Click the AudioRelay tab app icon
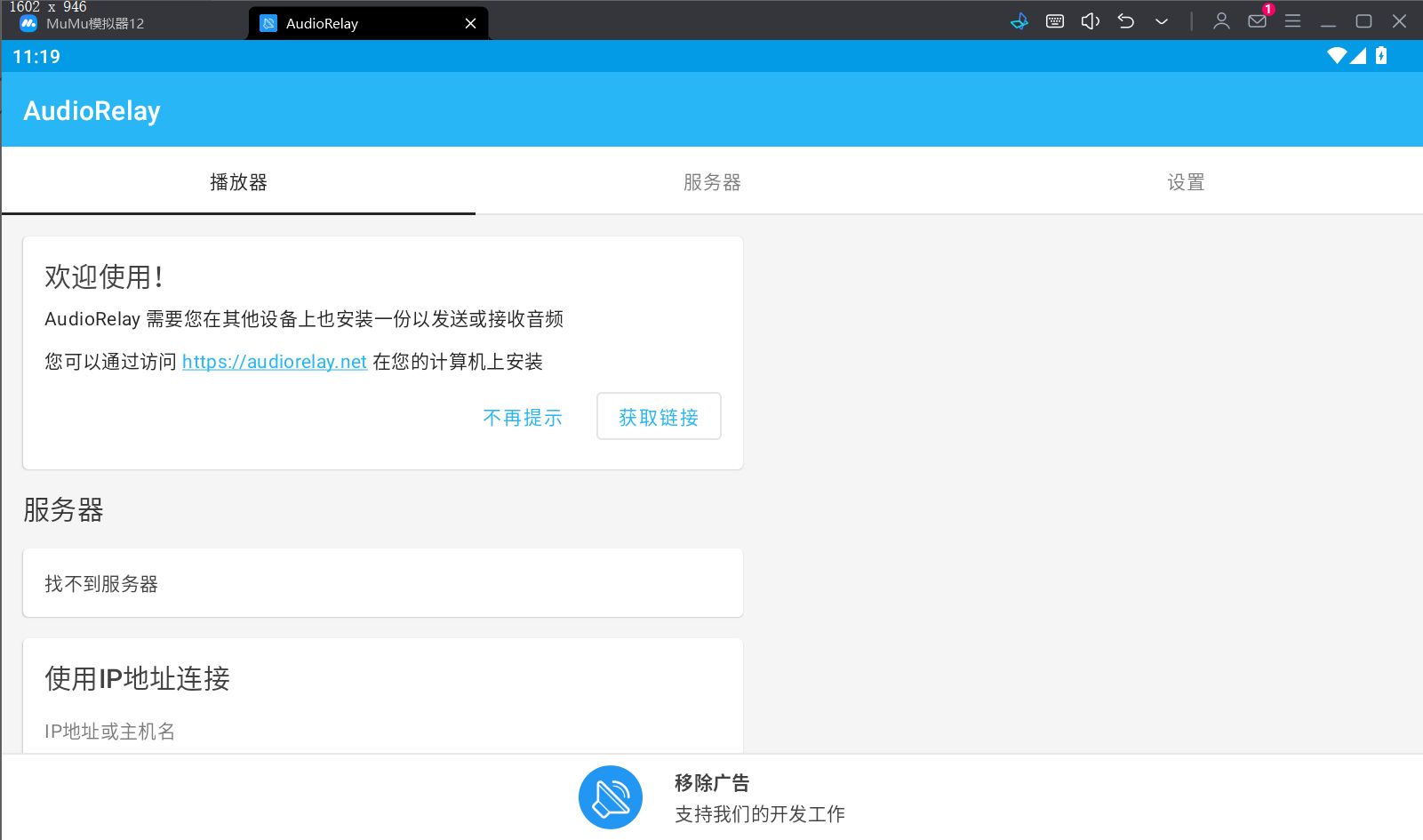1423x840 pixels. [268, 24]
